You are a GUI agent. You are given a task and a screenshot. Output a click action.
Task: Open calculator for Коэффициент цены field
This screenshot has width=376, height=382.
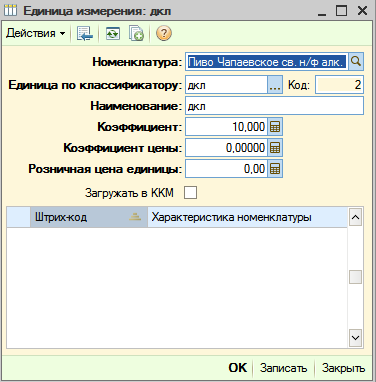(x=275, y=148)
